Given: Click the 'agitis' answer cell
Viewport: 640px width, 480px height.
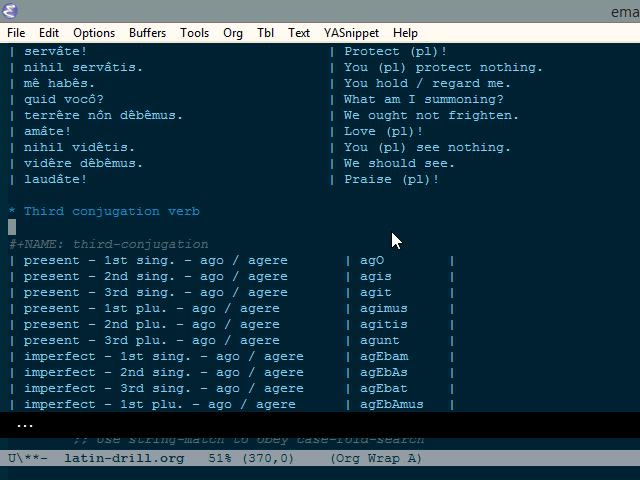Looking at the screenshot, I should (384, 324).
